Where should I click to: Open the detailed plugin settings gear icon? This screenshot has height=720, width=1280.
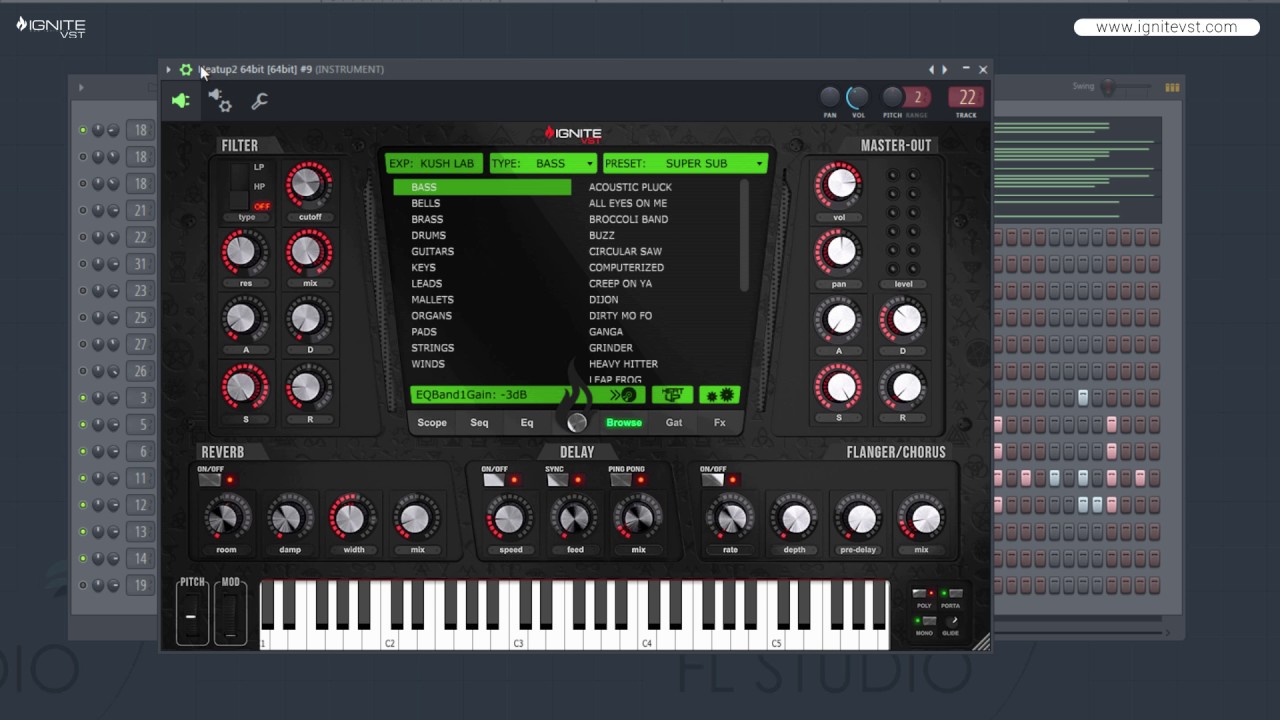[220, 100]
